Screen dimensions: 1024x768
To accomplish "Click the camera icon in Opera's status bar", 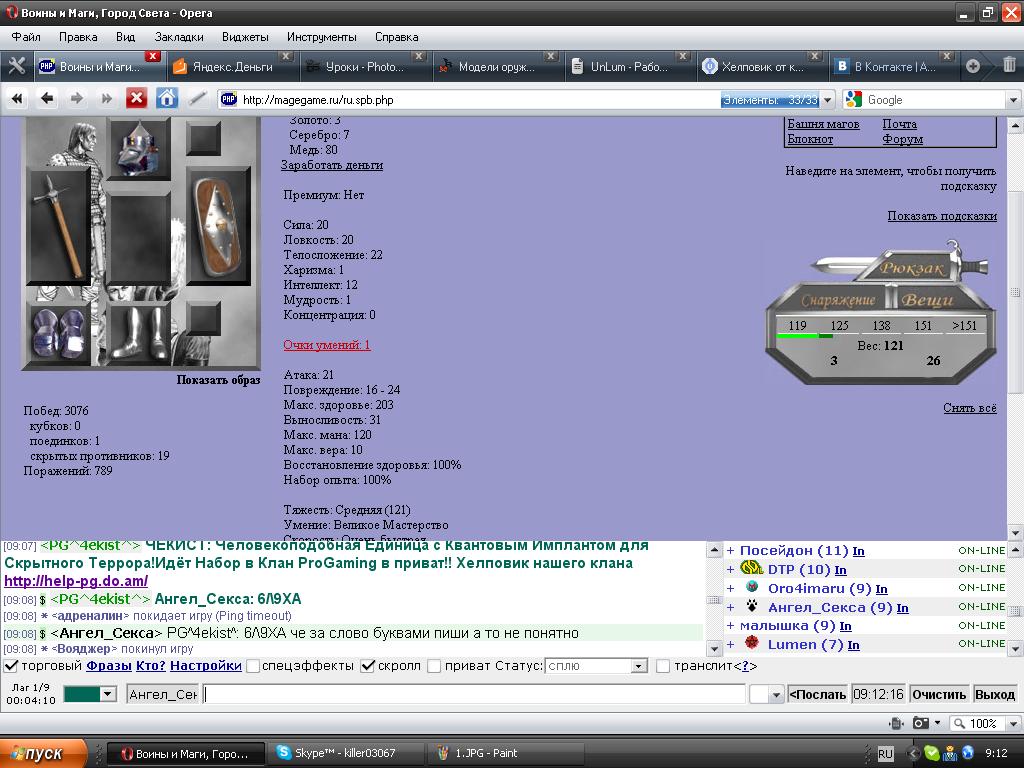I will point(920,723).
